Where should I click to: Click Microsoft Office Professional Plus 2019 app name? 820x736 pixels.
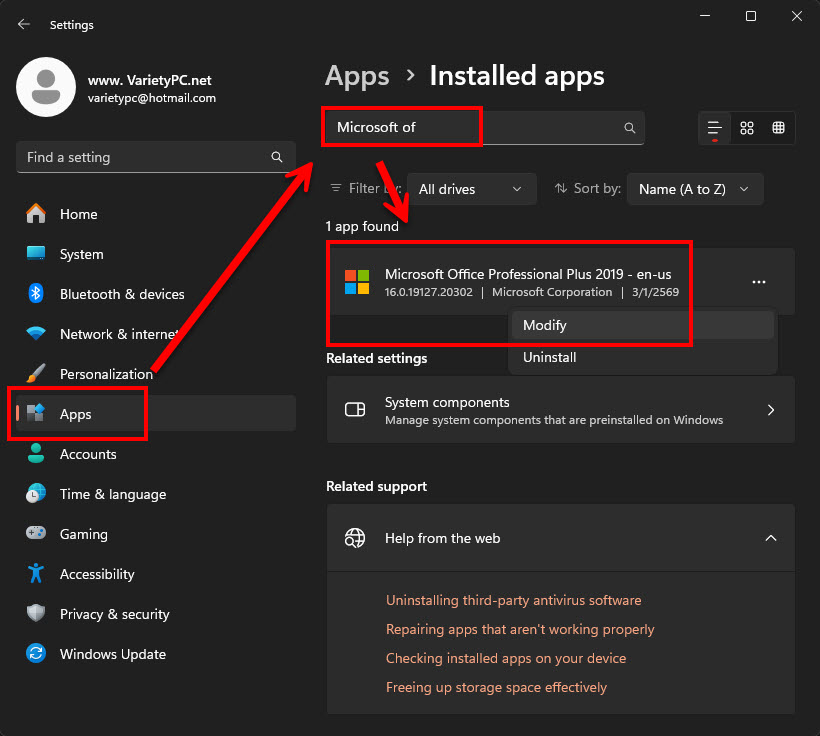pyautogui.click(x=528, y=274)
